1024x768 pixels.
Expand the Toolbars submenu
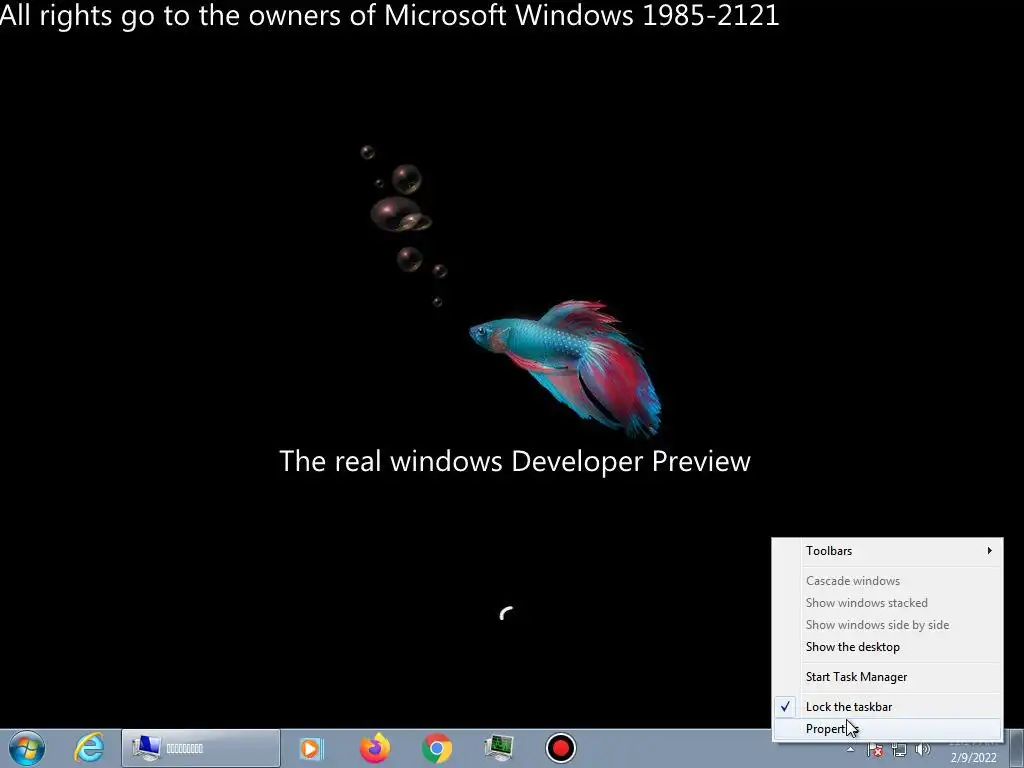[888, 551]
